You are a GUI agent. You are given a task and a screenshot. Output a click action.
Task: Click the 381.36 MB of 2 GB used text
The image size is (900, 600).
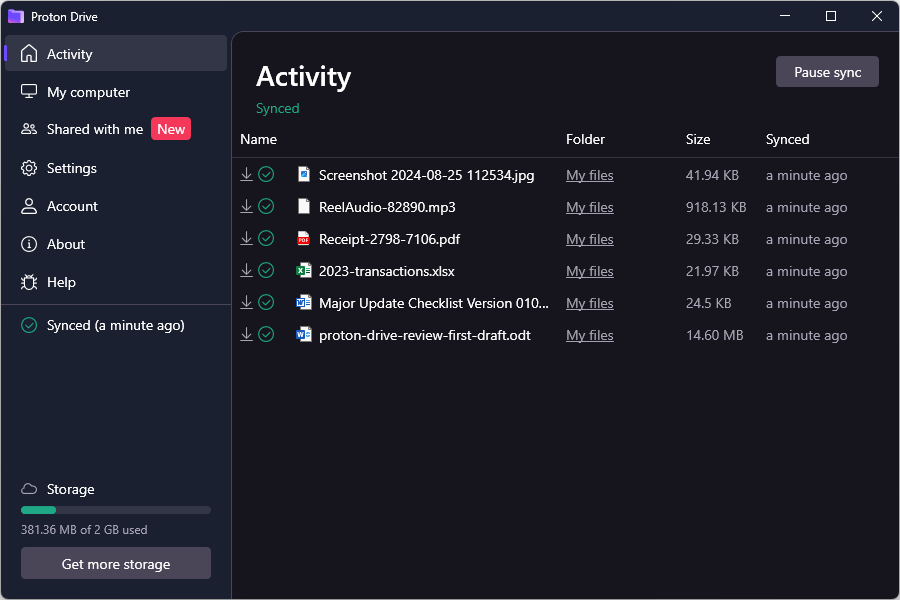[84, 529]
